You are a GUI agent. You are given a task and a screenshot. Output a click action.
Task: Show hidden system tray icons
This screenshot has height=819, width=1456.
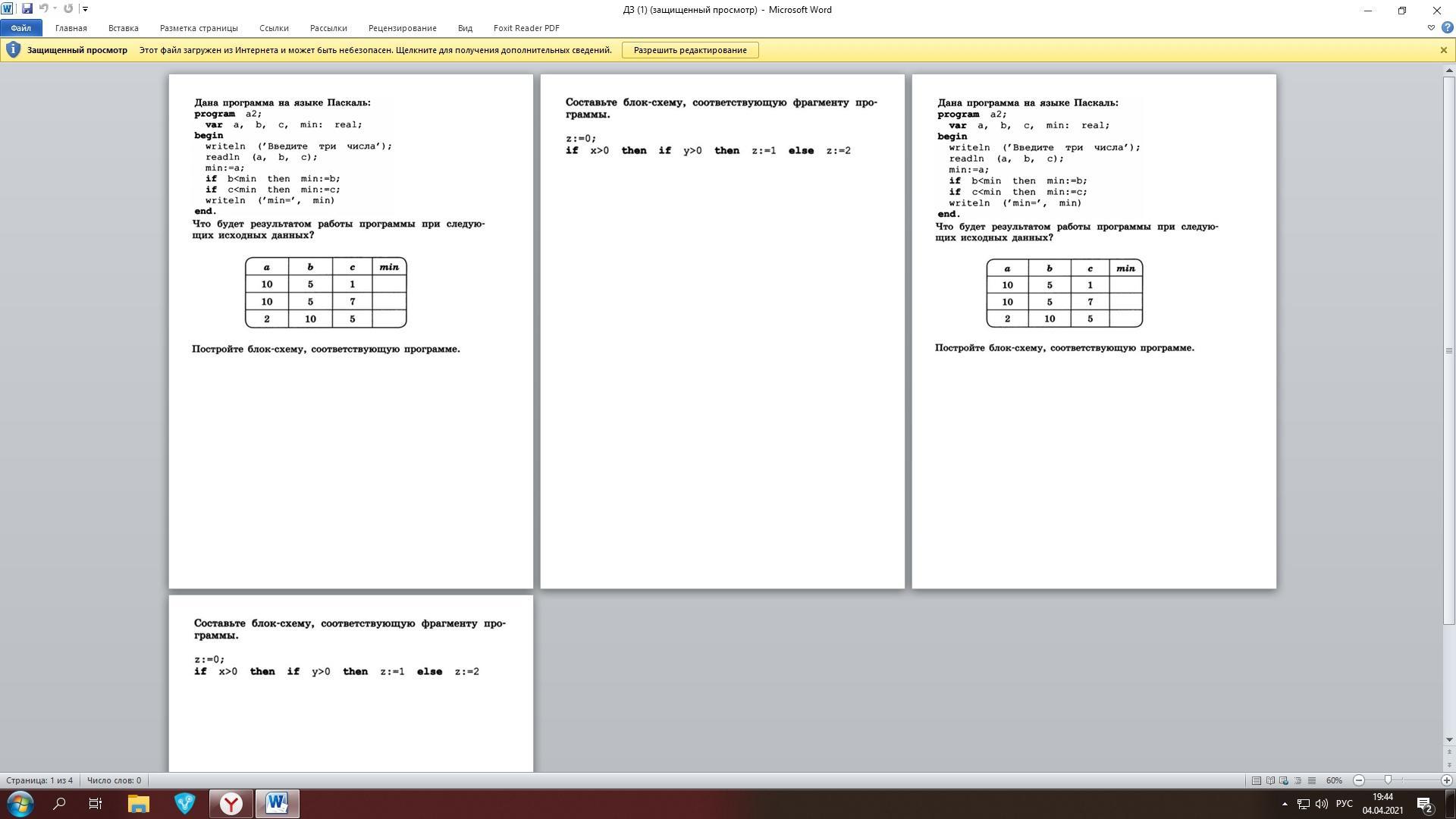click(1285, 804)
